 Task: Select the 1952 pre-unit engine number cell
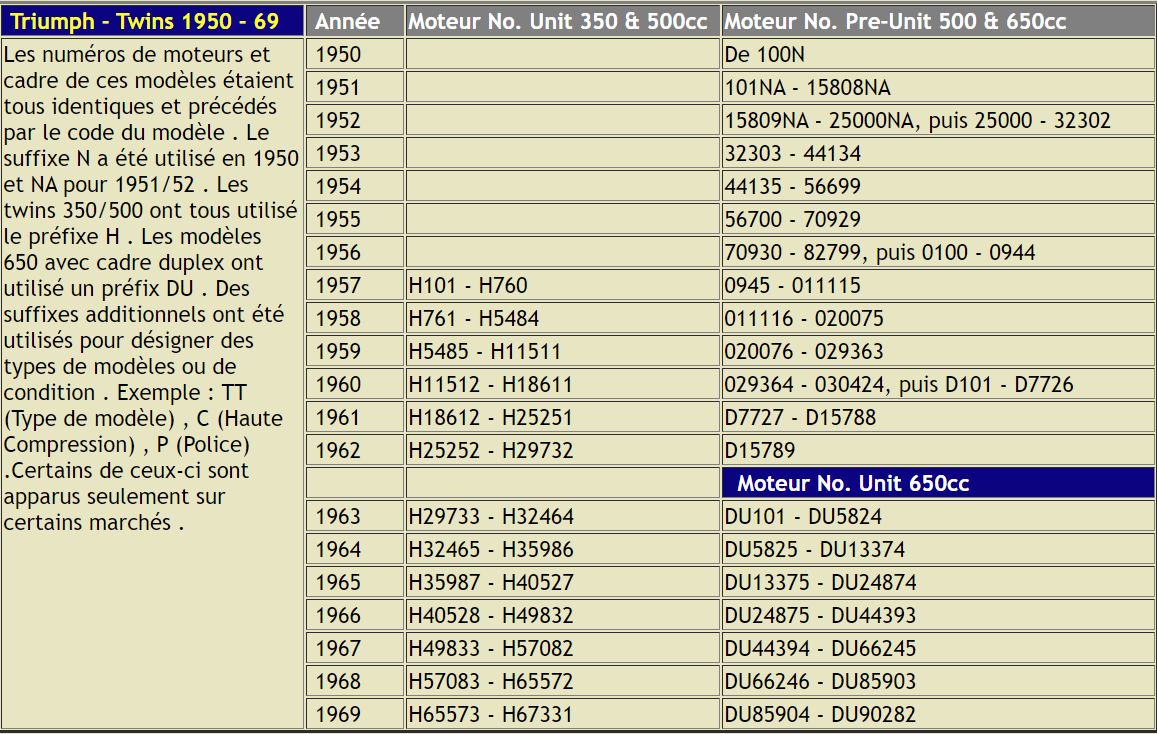click(917, 121)
